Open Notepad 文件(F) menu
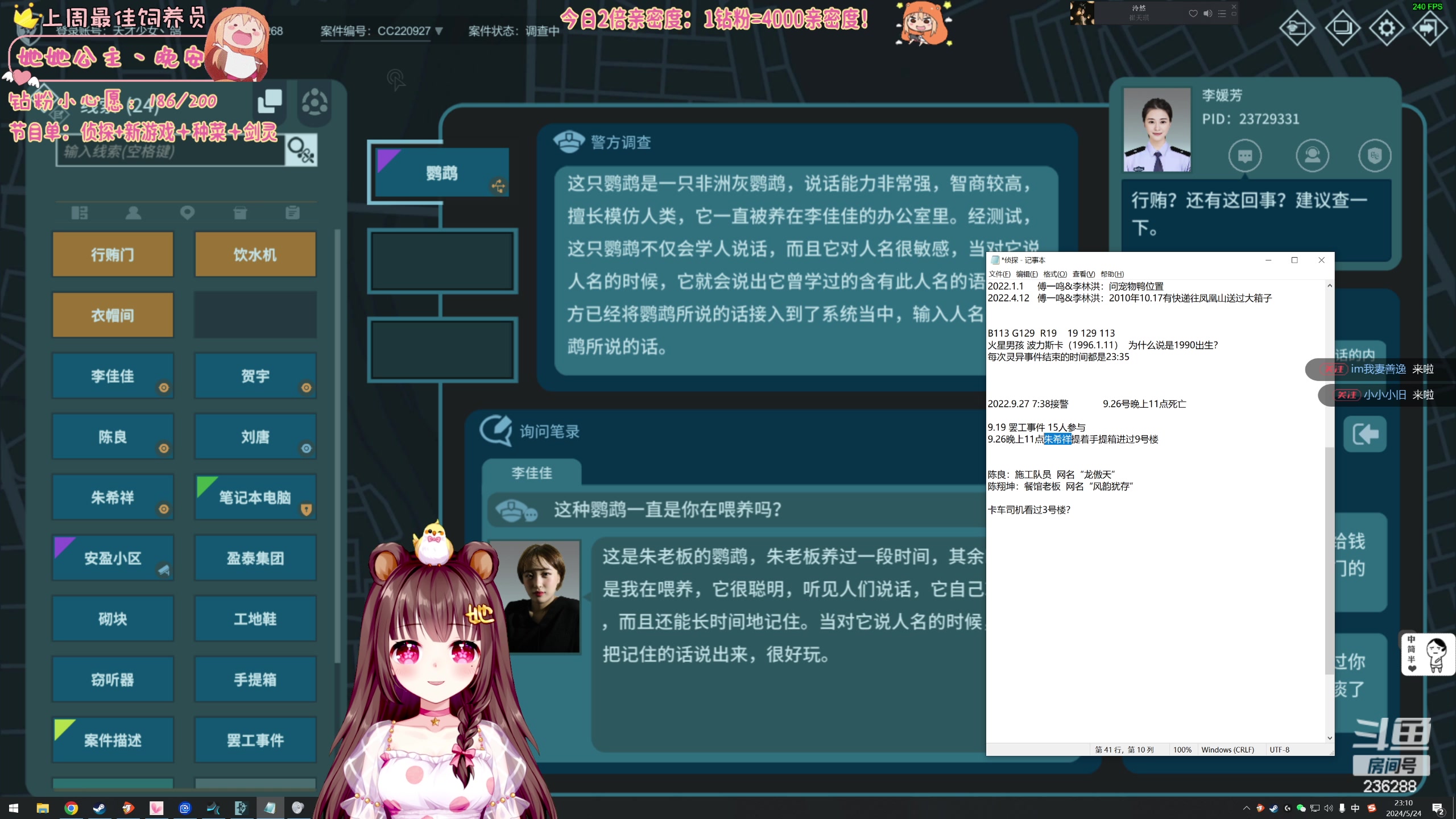Screen dimensions: 1456x819 pos(999,274)
